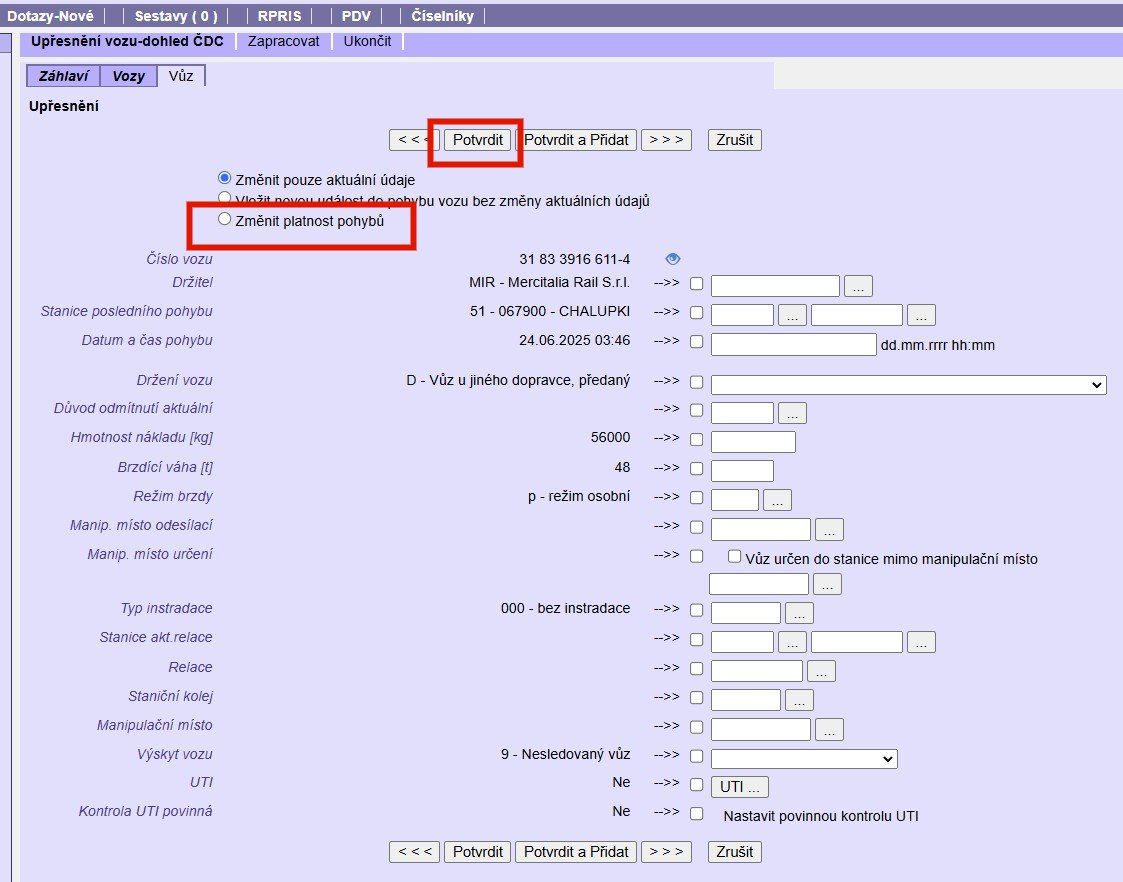Screen dimensions: 1123x882
Task: Open lookup for Manip. místo odesílací
Action: tap(829, 529)
